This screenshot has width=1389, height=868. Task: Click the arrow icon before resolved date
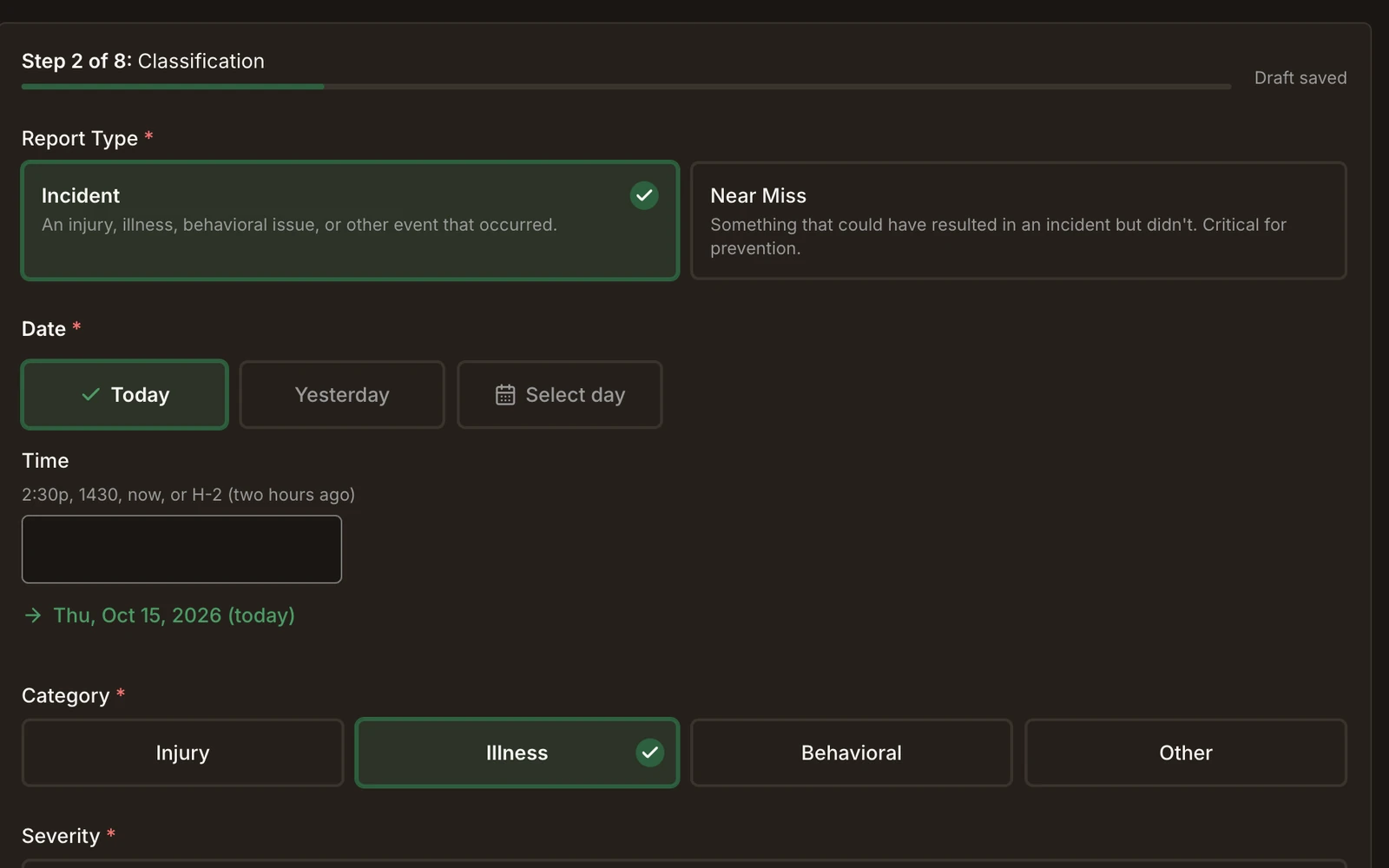[33, 615]
